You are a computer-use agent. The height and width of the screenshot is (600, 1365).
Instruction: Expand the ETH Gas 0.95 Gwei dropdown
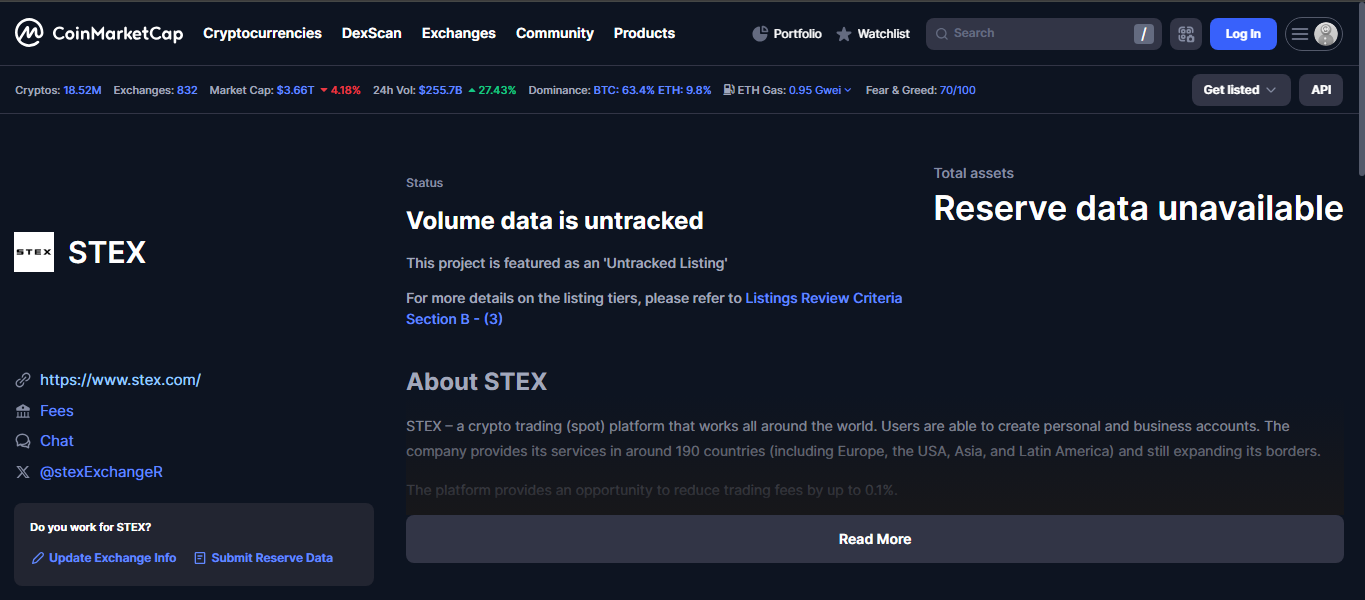tap(820, 90)
